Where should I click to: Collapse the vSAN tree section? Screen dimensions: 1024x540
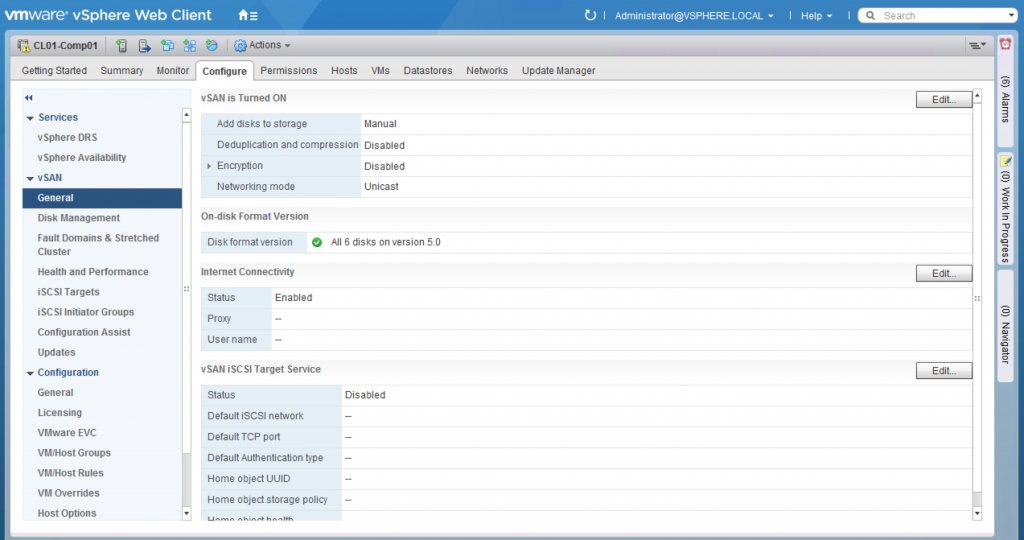tap(30, 178)
